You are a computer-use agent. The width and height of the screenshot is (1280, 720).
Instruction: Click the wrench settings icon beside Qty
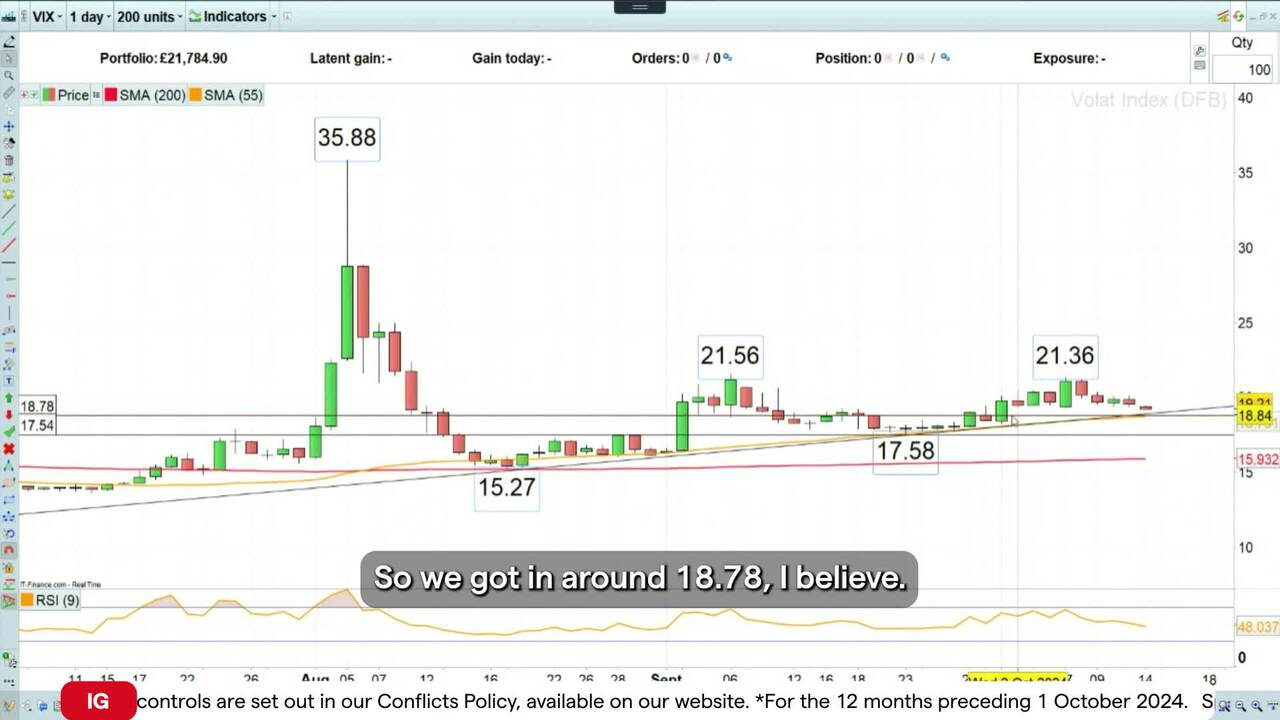pos(1199,51)
